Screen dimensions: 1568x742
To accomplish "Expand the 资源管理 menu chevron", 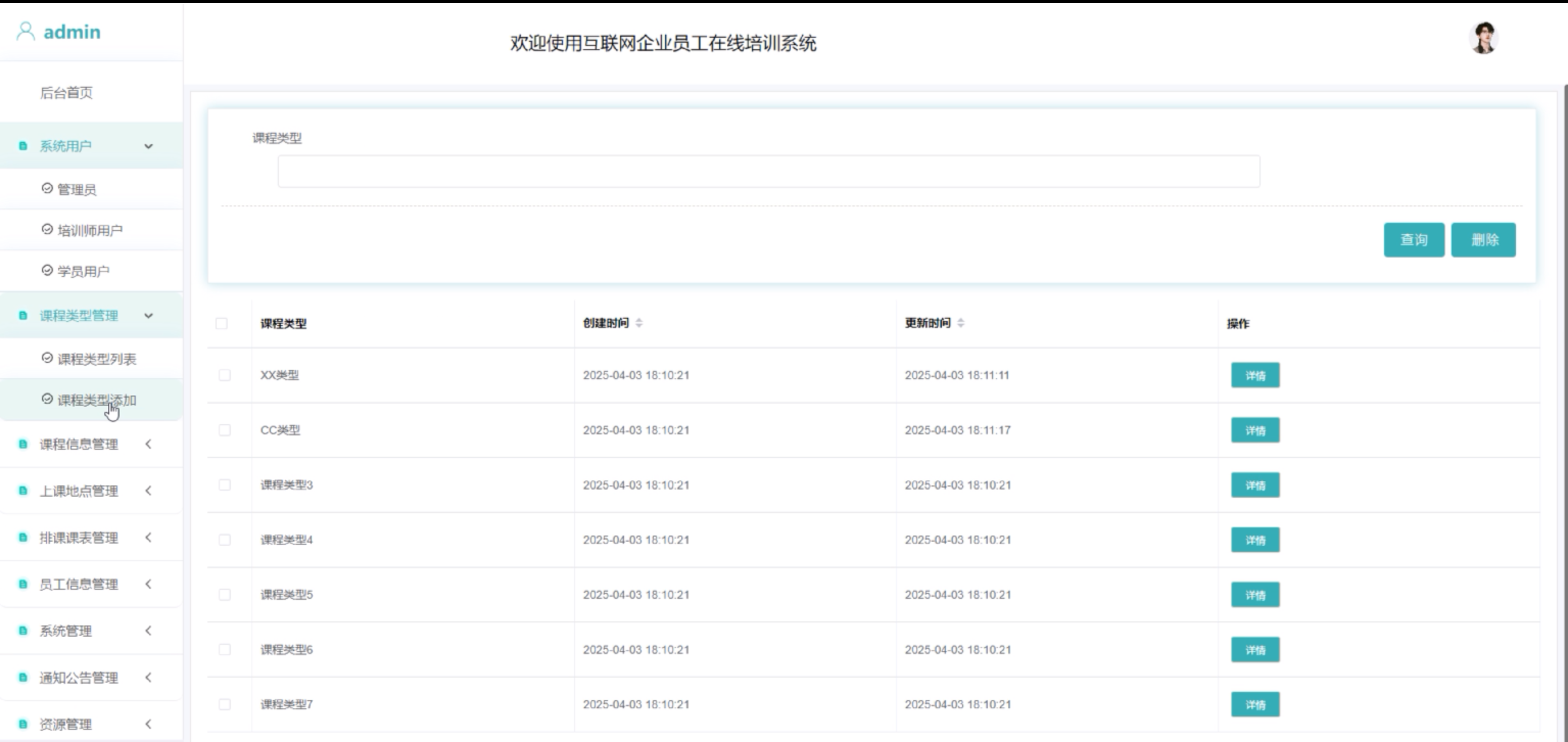I will [x=149, y=724].
